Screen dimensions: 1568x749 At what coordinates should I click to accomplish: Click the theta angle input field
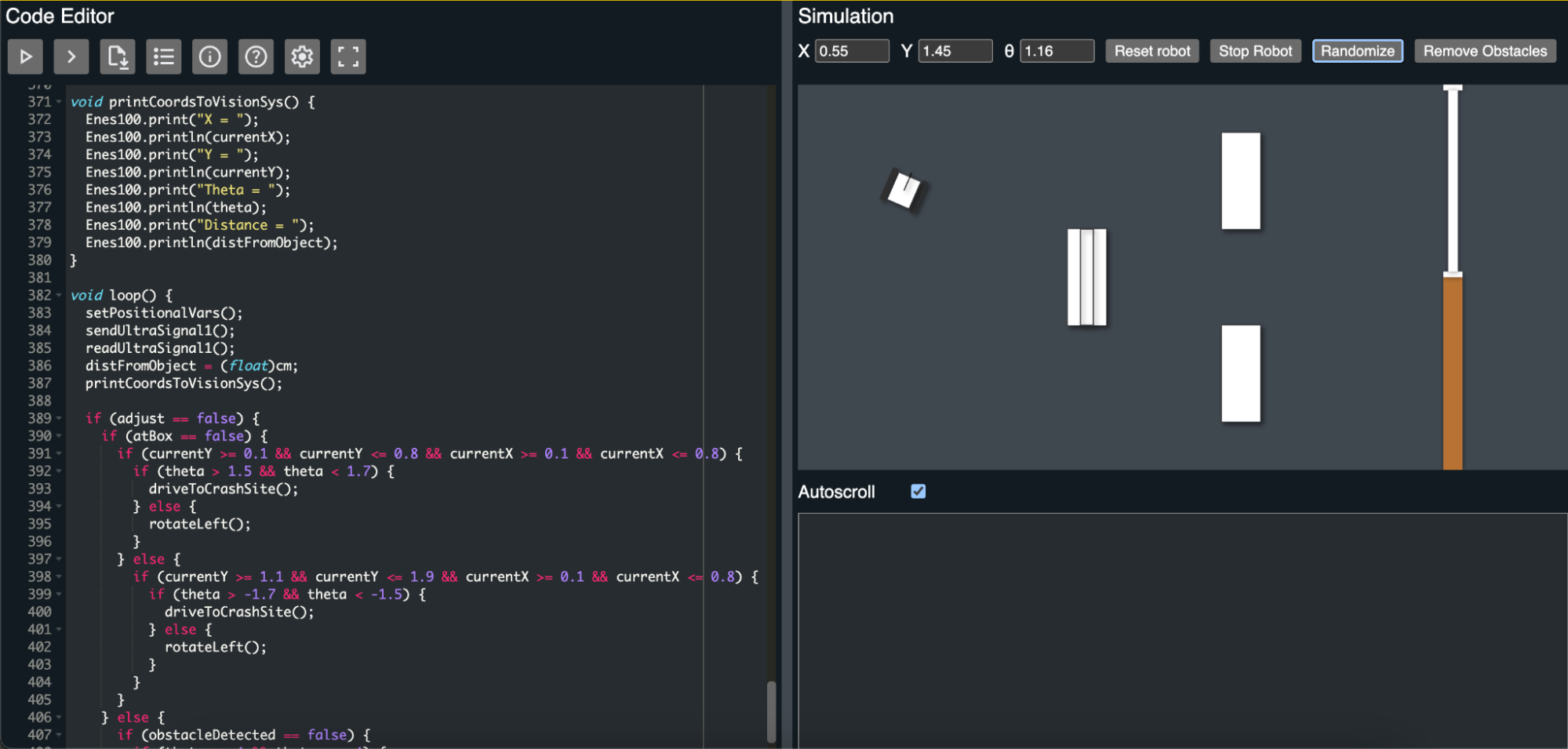(x=1057, y=51)
